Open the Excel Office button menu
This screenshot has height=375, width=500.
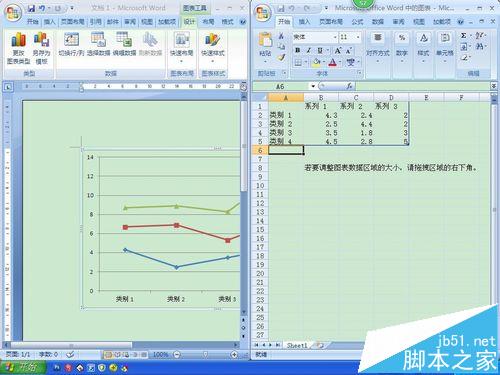coord(263,12)
